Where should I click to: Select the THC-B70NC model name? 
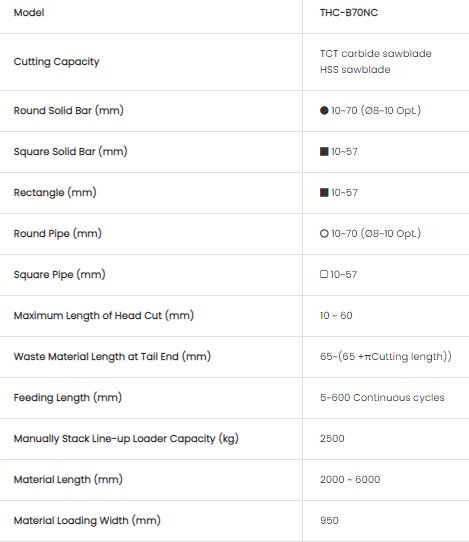(349, 13)
